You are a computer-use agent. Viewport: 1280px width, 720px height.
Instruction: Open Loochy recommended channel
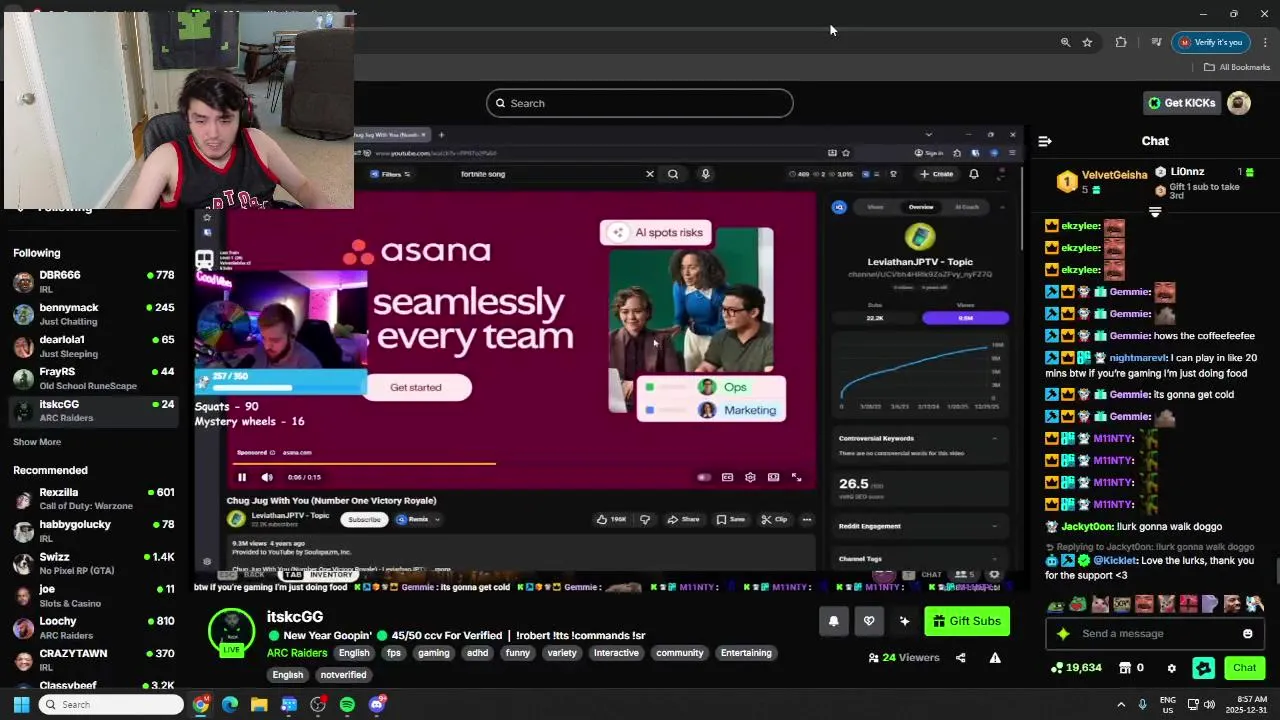coord(94,628)
